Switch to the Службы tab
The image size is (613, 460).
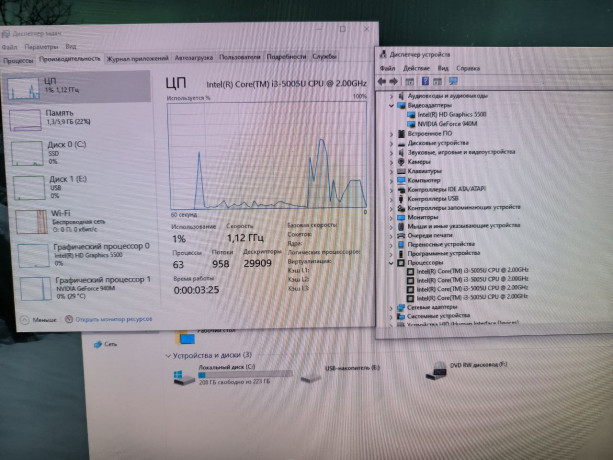point(324,56)
